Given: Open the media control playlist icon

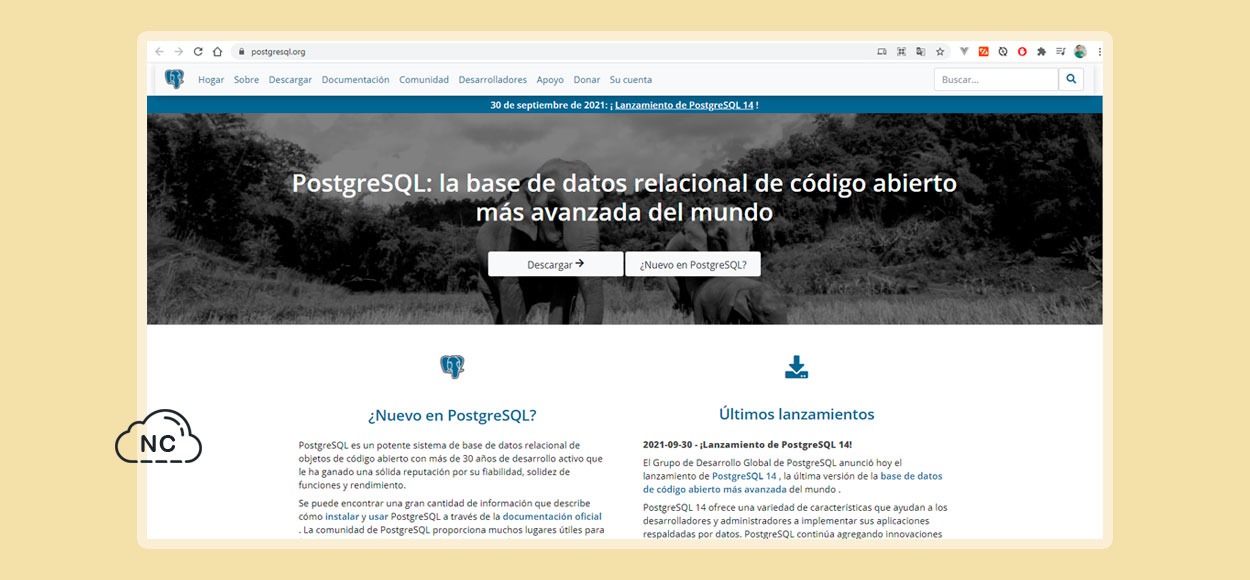Looking at the screenshot, I should point(1060,51).
